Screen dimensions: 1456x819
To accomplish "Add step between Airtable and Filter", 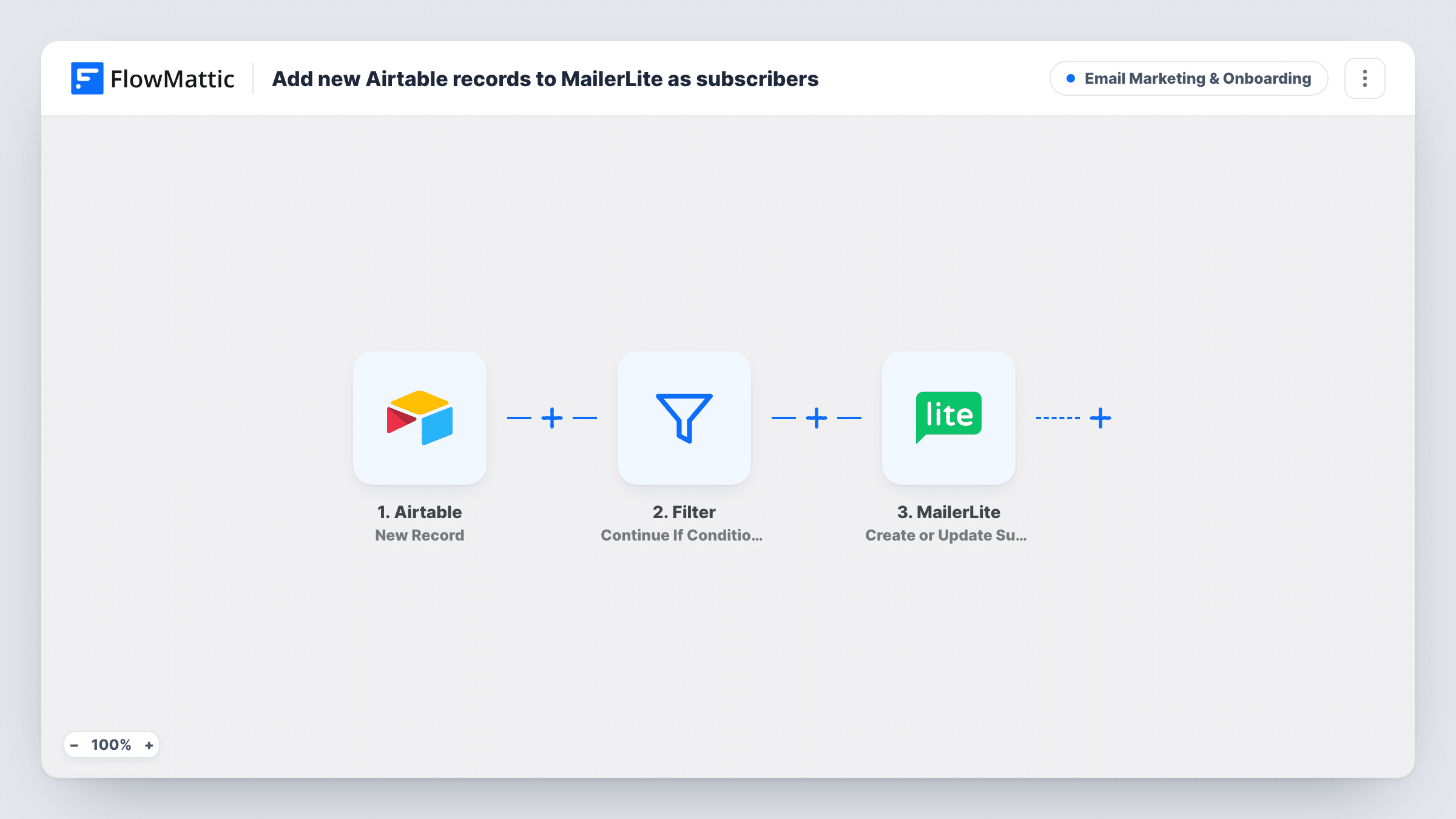I will click(552, 418).
